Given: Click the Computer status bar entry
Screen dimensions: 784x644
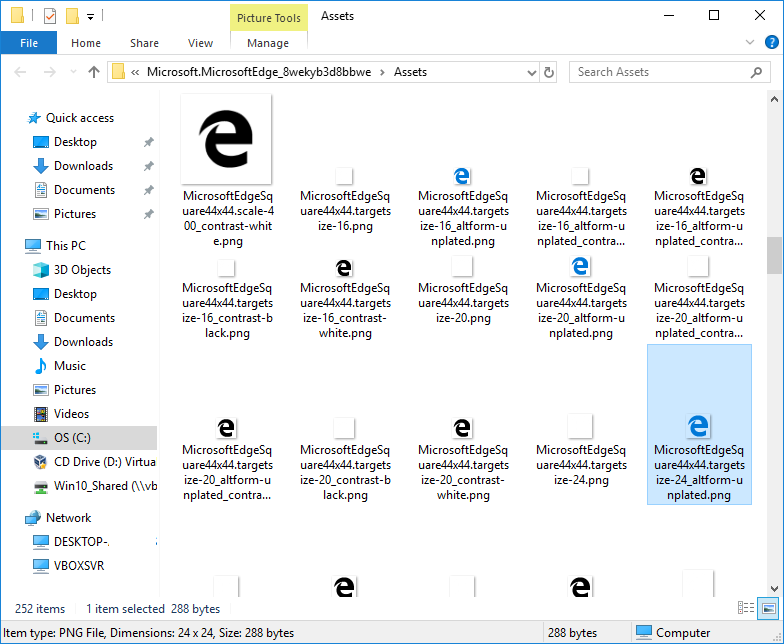Looking at the screenshot, I should pos(673,632).
